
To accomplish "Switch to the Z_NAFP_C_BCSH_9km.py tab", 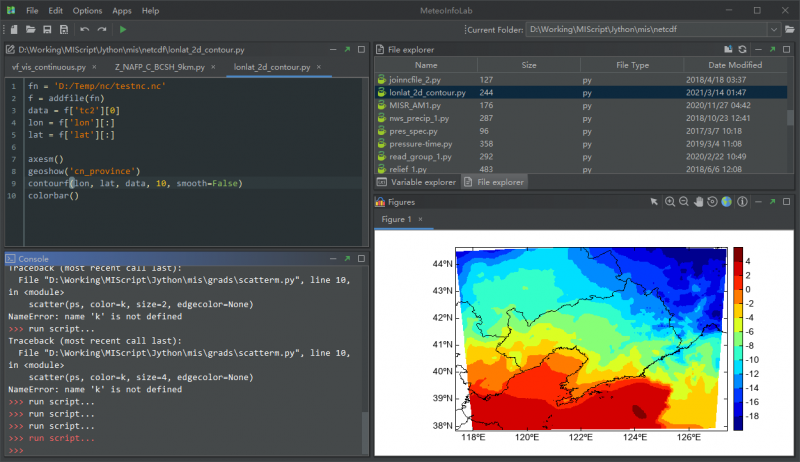I will point(160,67).
